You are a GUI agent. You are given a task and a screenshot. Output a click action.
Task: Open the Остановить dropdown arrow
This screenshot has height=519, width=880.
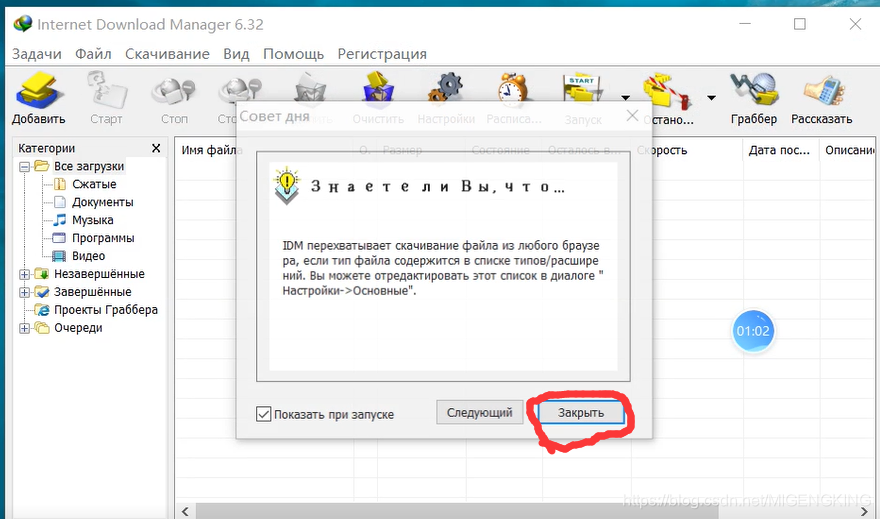[x=712, y=98]
